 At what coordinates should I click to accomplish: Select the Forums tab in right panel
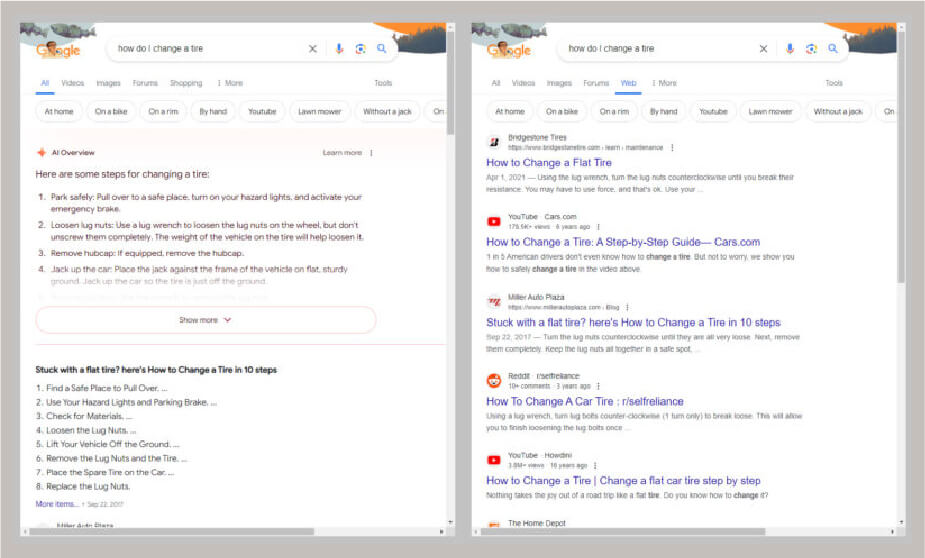[596, 83]
